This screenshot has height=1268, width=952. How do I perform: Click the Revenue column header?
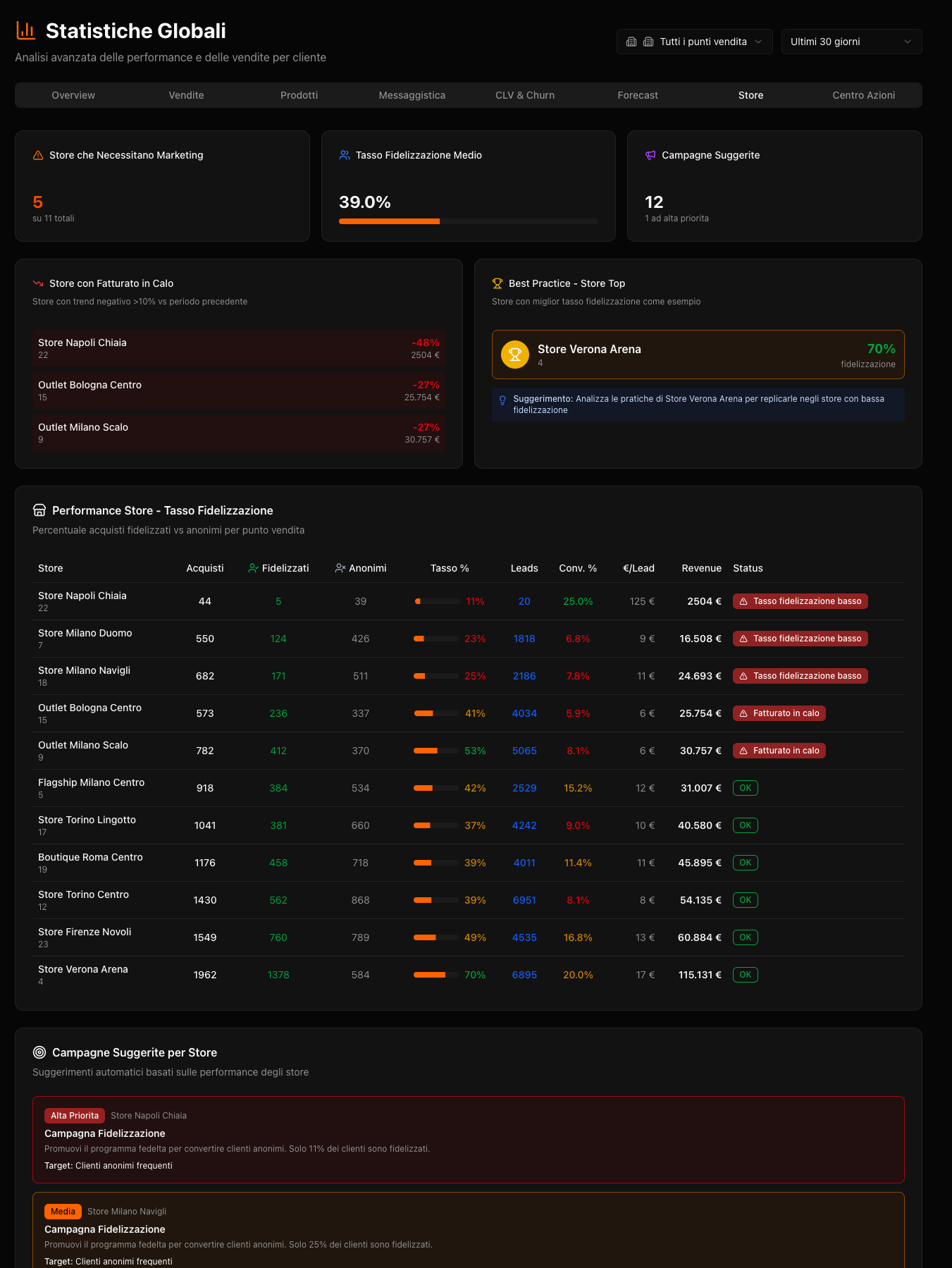click(701, 568)
